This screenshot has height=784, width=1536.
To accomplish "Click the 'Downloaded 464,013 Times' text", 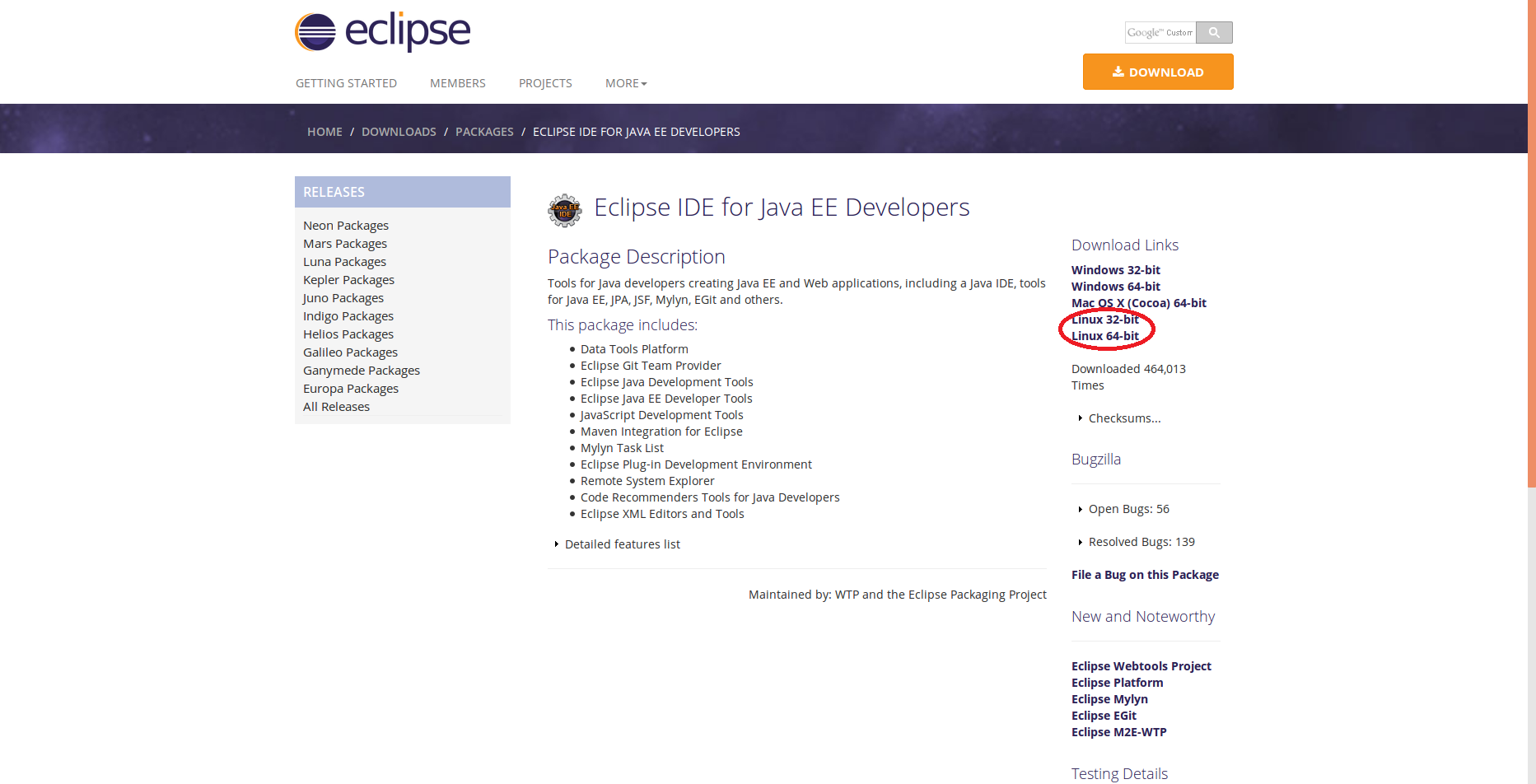I will 1128,377.
